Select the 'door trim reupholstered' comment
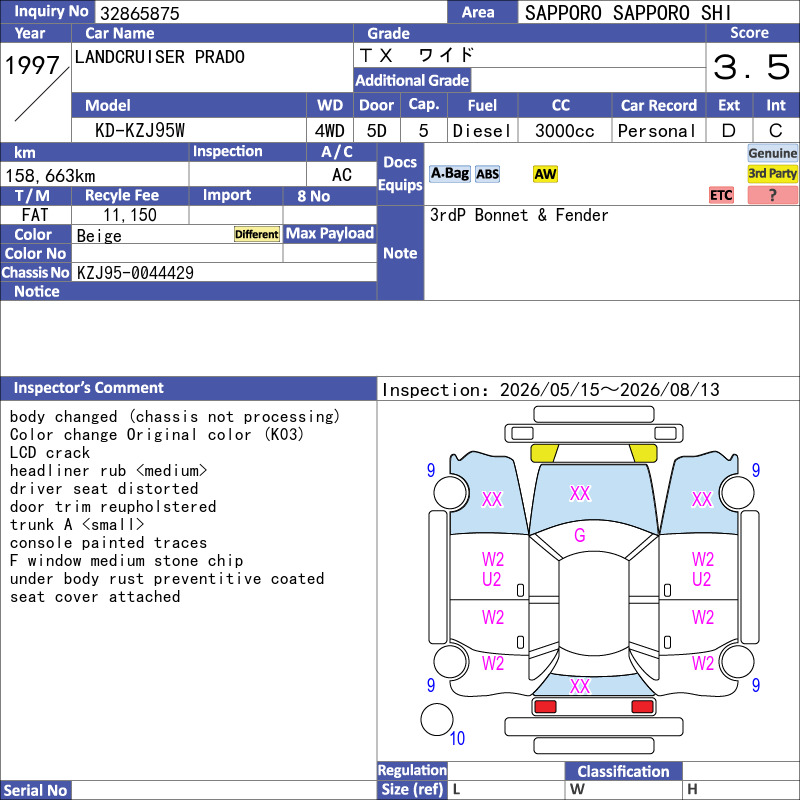This screenshot has width=800, height=800. [113, 507]
